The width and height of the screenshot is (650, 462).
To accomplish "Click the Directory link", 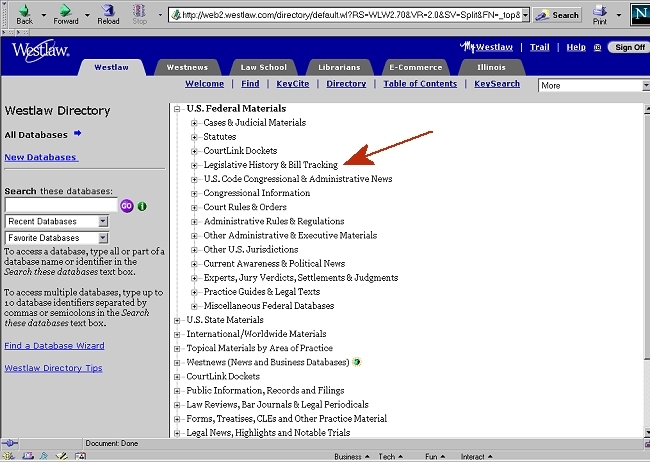I will point(346,84).
